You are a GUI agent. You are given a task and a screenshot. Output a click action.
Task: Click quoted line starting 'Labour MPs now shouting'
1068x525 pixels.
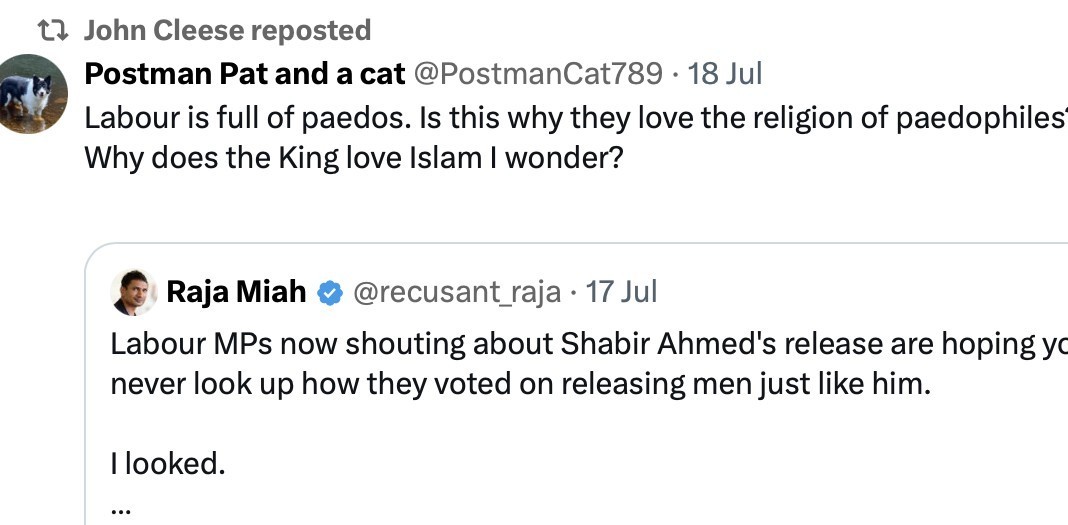(589, 345)
